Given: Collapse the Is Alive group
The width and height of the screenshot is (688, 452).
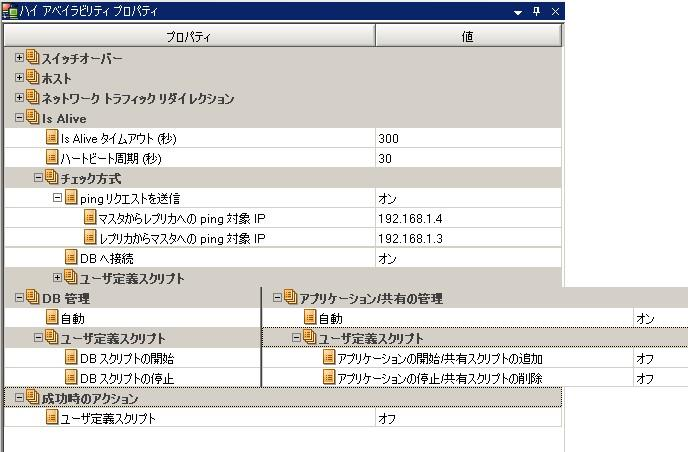Looking at the screenshot, I should pyautogui.click(x=19, y=118).
